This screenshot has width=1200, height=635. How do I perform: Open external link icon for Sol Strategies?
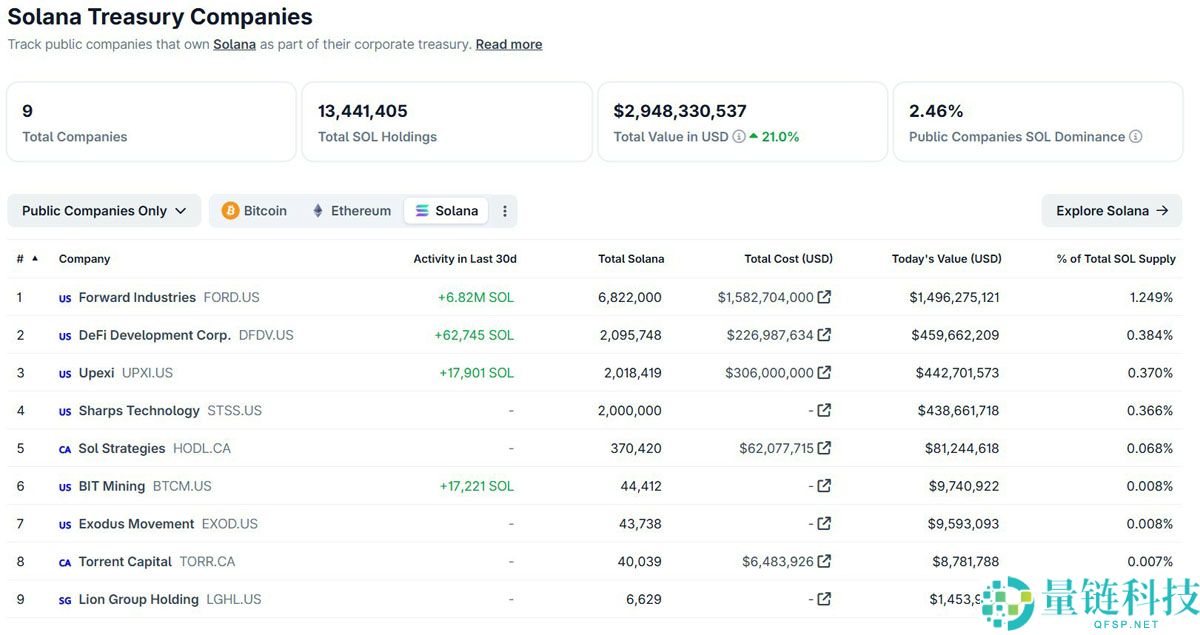pyautogui.click(x=824, y=448)
